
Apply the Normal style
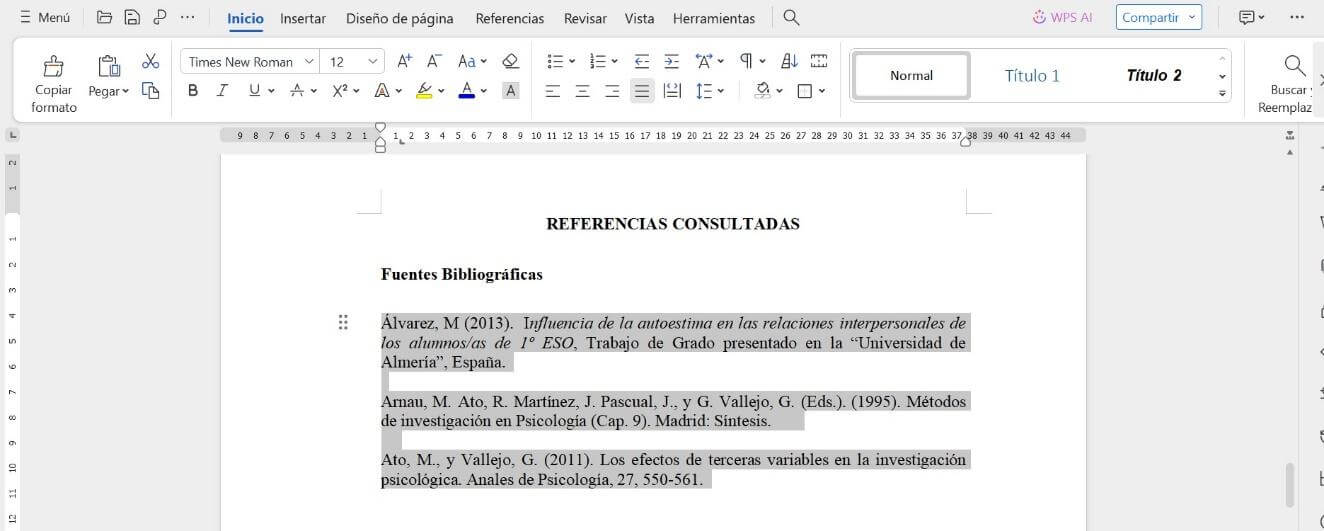[x=911, y=75]
